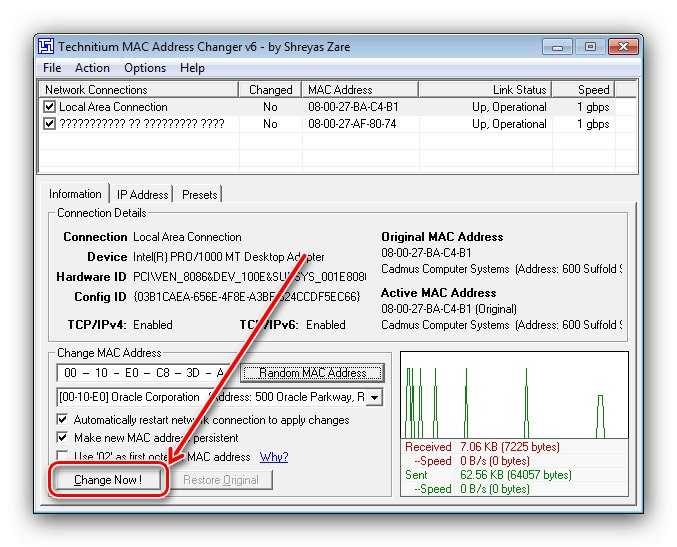Image resolution: width=677 pixels, height=547 pixels.
Task: Open the Oracle Corporation vendor dropdown
Action: click(375, 397)
